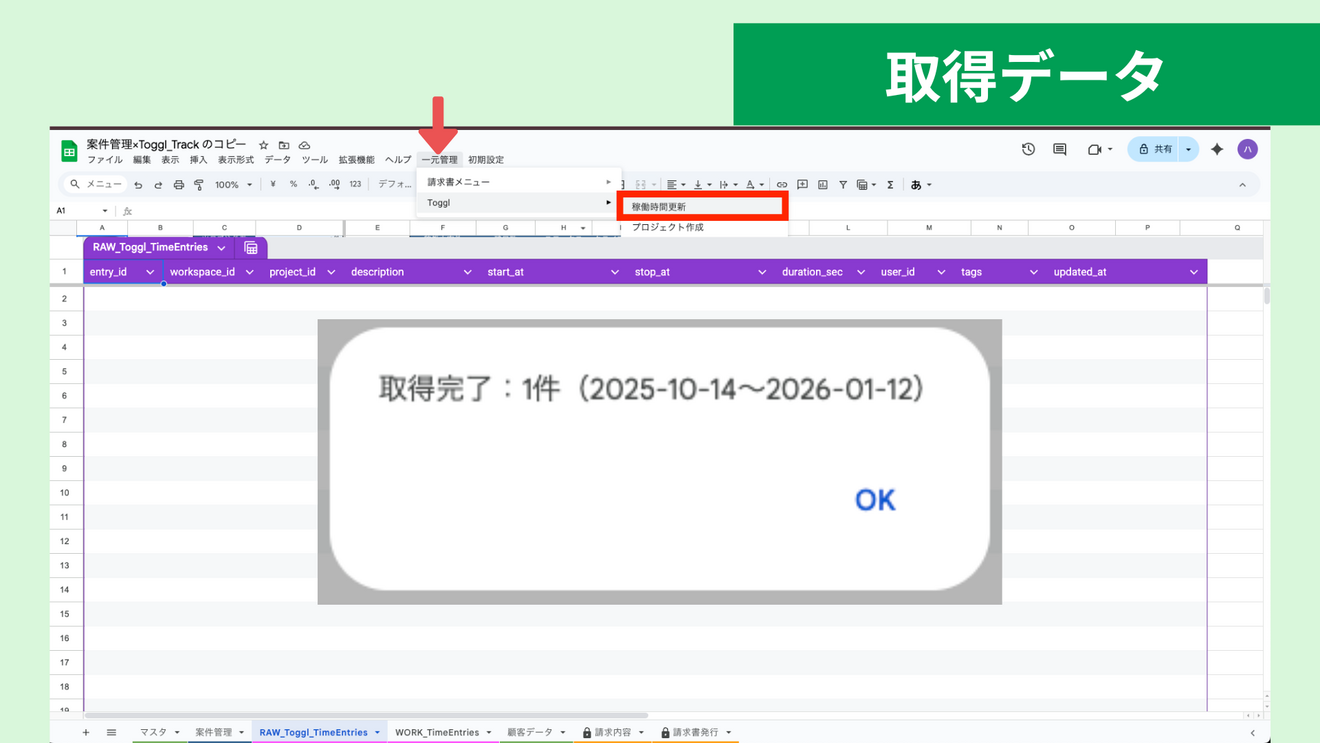Open the 123 number format menu
This screenshot has width=1320, height=743.
355,184
